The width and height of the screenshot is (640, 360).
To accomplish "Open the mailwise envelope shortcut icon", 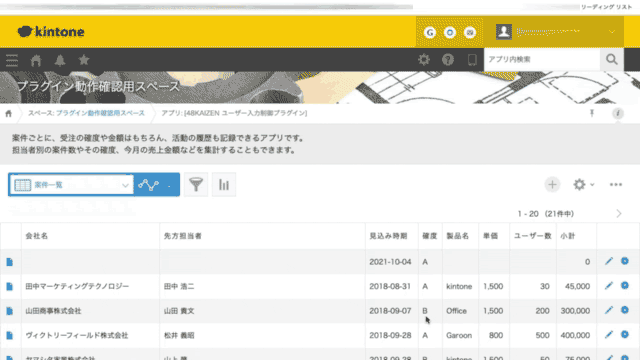I will [x=470, y=32].
